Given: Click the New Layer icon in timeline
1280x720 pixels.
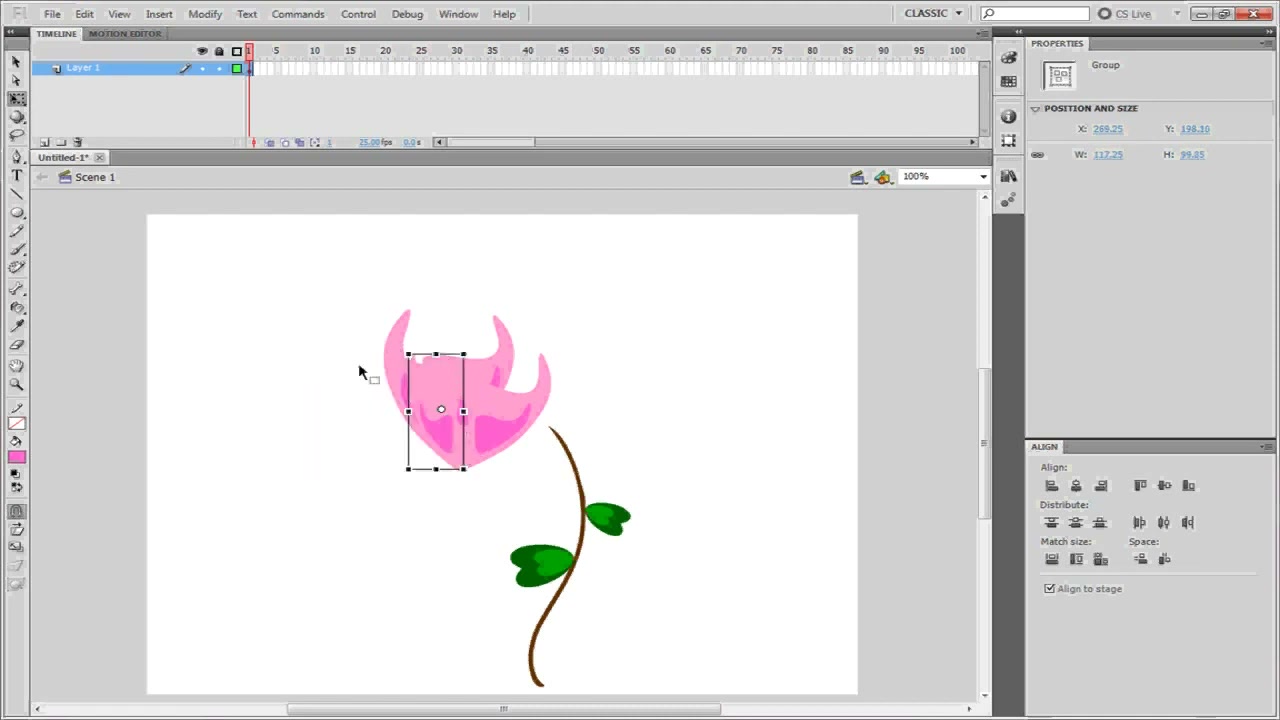Looking at the screenshot, I should 44,143.
